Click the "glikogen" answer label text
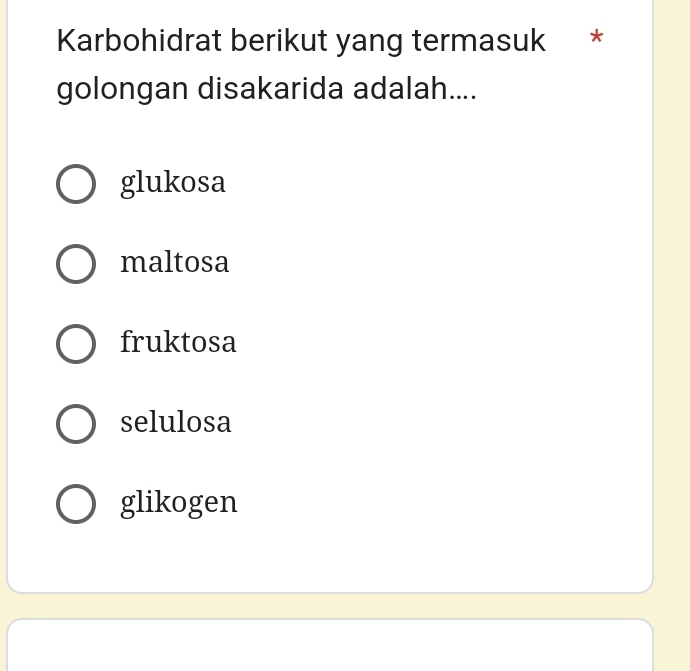 [179, 502]
